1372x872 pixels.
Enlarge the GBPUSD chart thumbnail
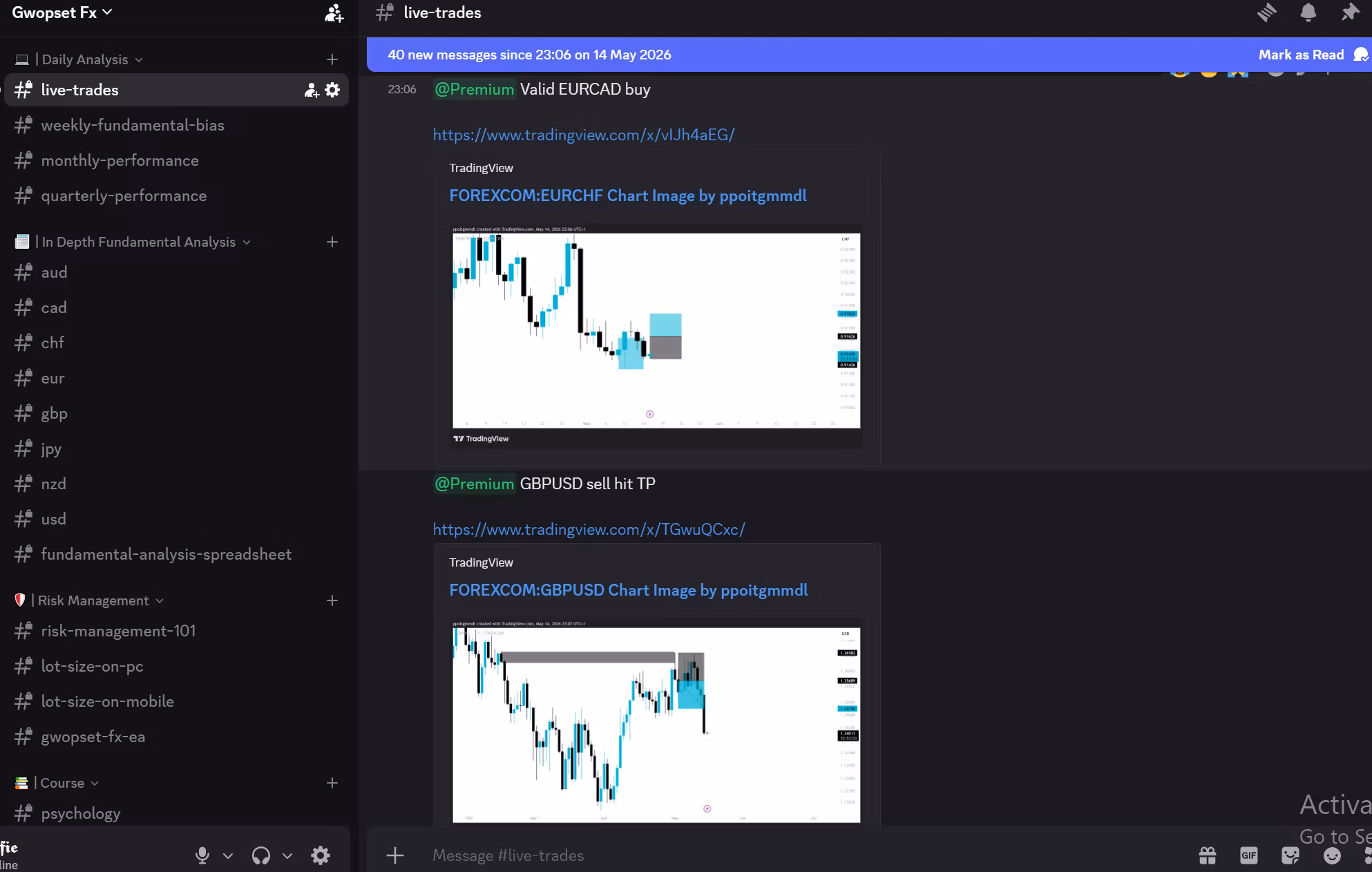coord(656,721)
